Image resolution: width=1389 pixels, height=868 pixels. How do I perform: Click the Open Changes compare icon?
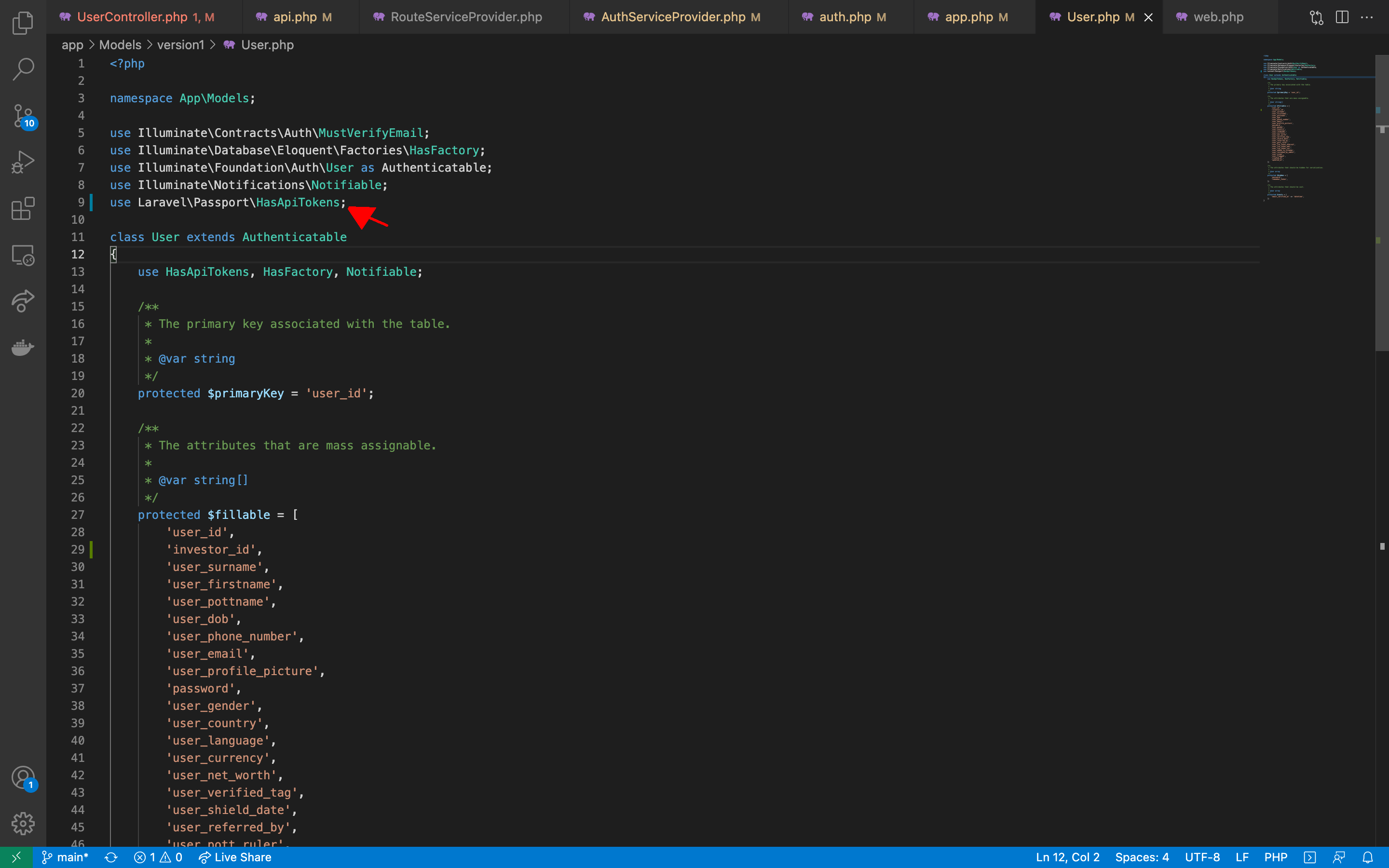click(1316, 17)
